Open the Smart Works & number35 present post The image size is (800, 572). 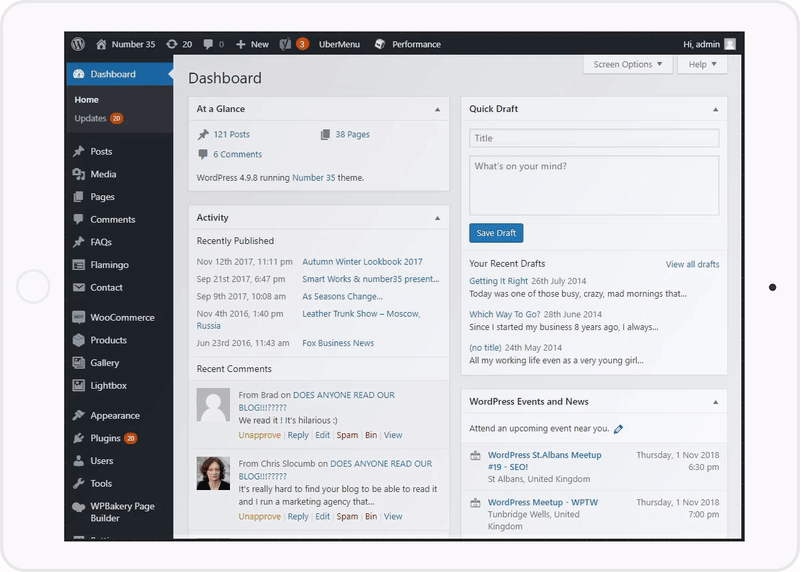(x=370, y=279)
